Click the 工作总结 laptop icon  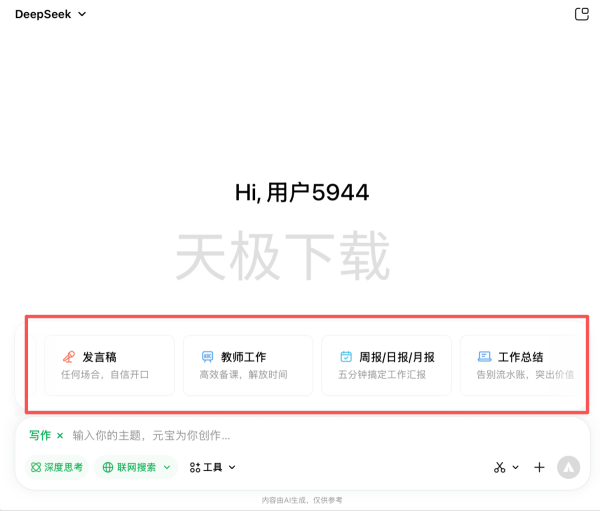484,357
